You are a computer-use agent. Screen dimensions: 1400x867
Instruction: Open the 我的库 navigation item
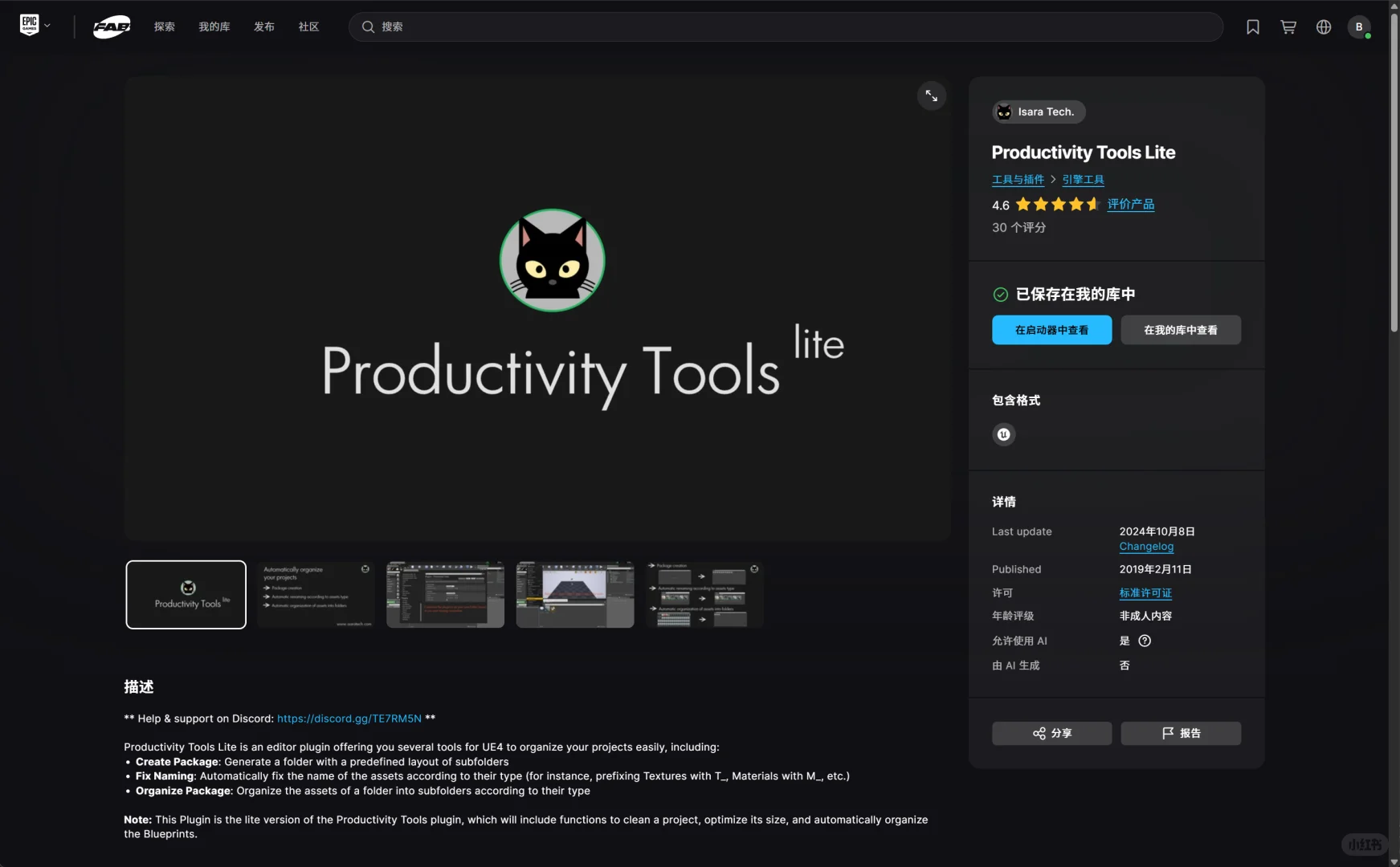[214, 26]
